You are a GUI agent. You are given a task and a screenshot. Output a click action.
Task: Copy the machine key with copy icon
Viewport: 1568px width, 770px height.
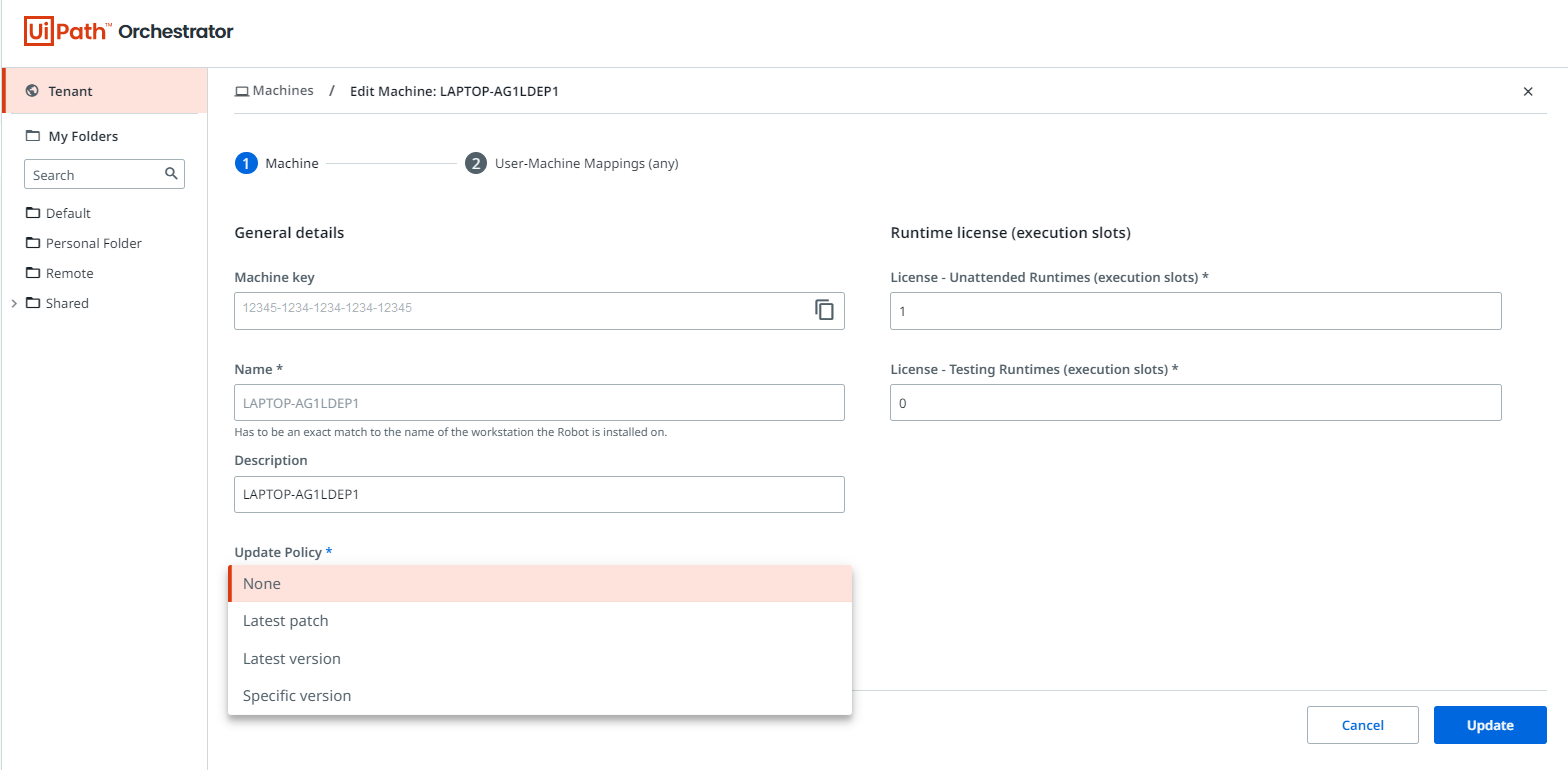(824, 310)
